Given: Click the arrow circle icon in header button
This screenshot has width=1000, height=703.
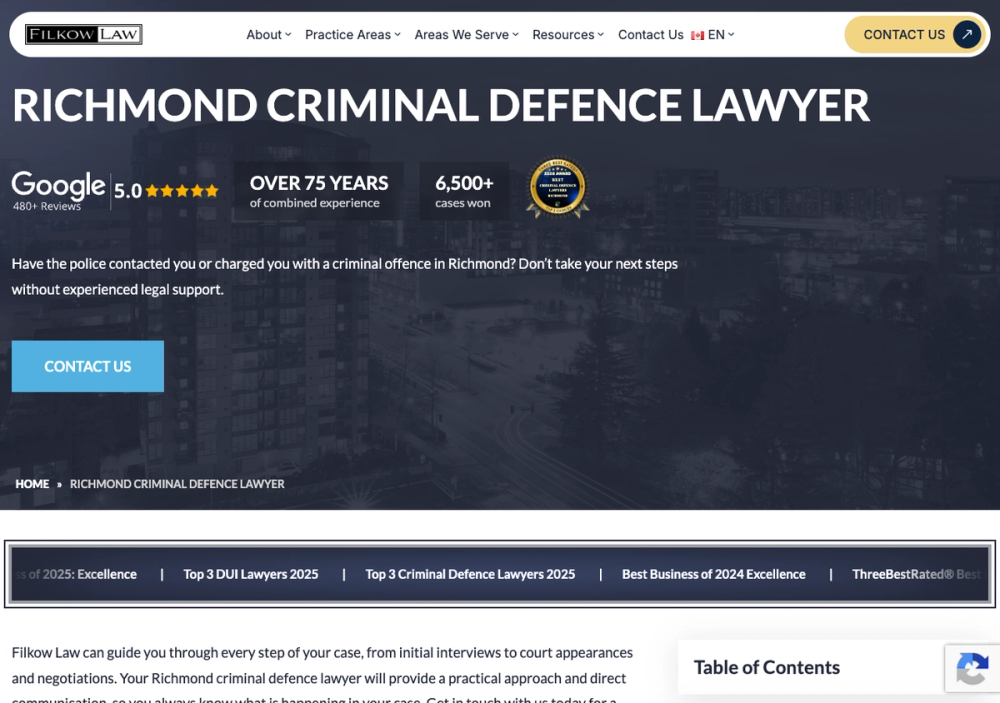Looking at the screenshot, I should [x=967, y=34].
